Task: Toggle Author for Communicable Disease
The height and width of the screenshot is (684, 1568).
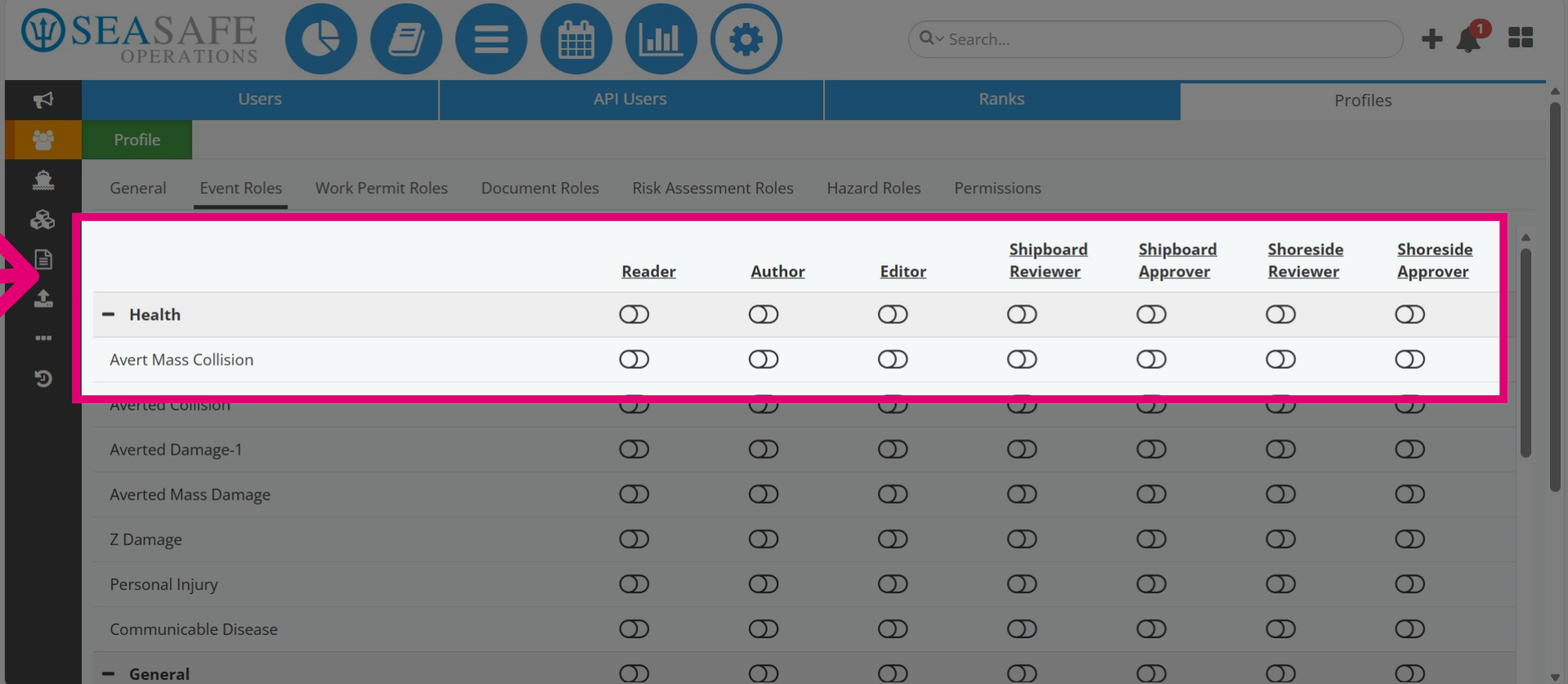Action: [x=764, y=628]
